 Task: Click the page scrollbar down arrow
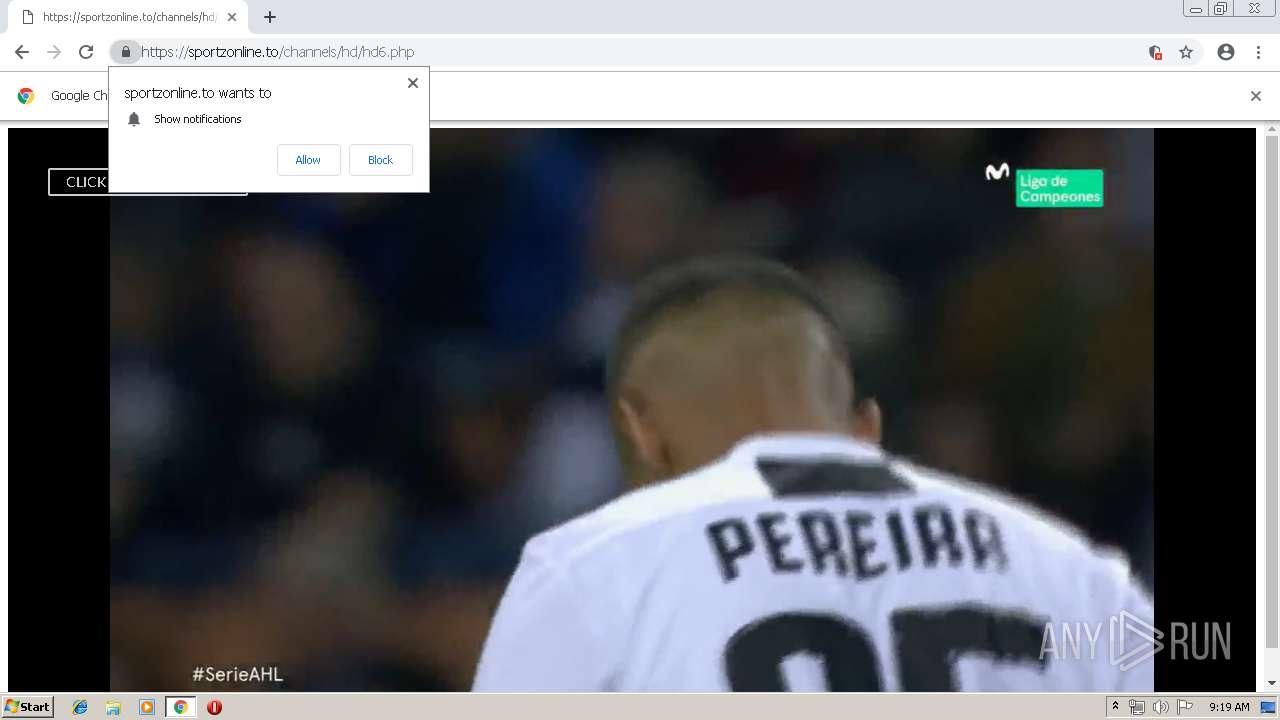click(x=1272, y=683)
